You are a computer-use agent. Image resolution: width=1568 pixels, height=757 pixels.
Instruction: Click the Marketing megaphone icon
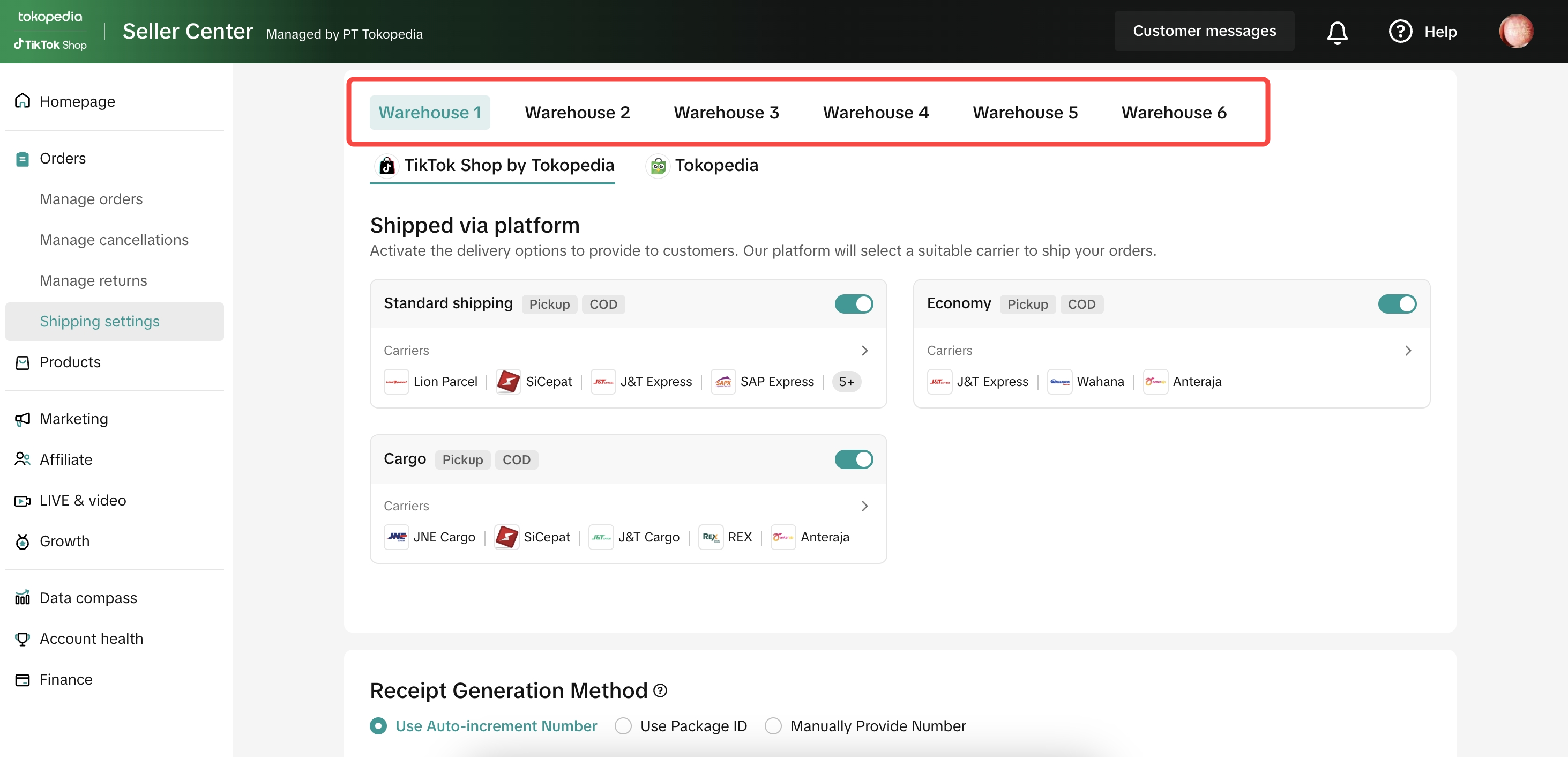(23, 419)
